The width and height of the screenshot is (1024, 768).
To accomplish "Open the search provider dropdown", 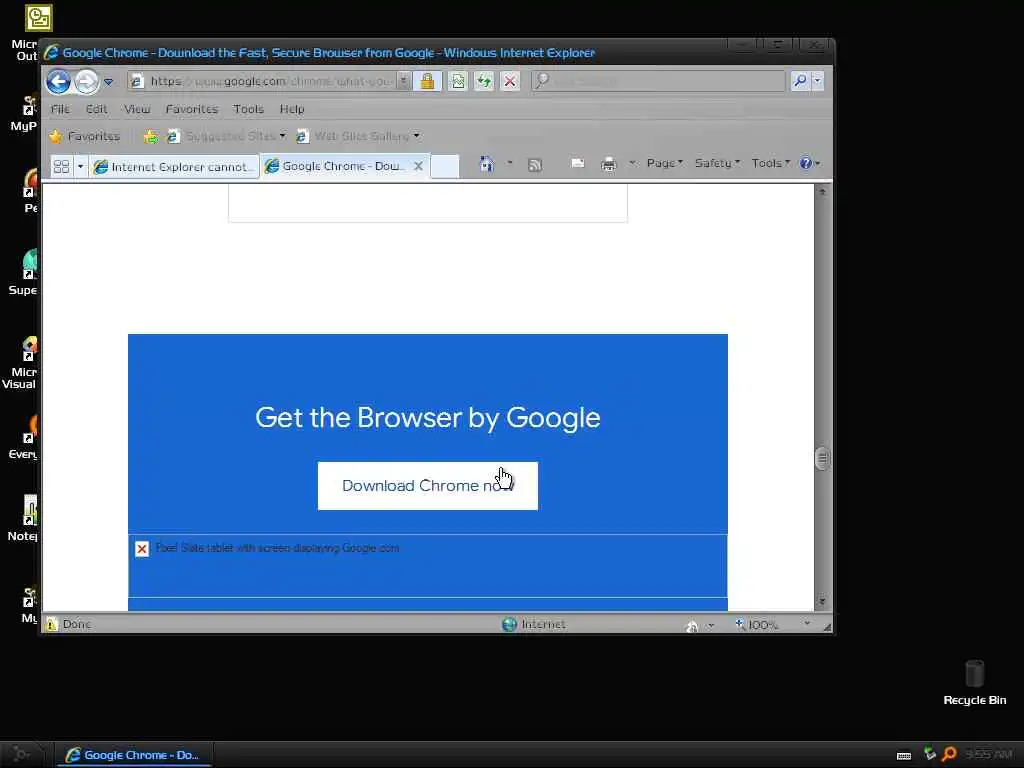I will coord(817,81).
